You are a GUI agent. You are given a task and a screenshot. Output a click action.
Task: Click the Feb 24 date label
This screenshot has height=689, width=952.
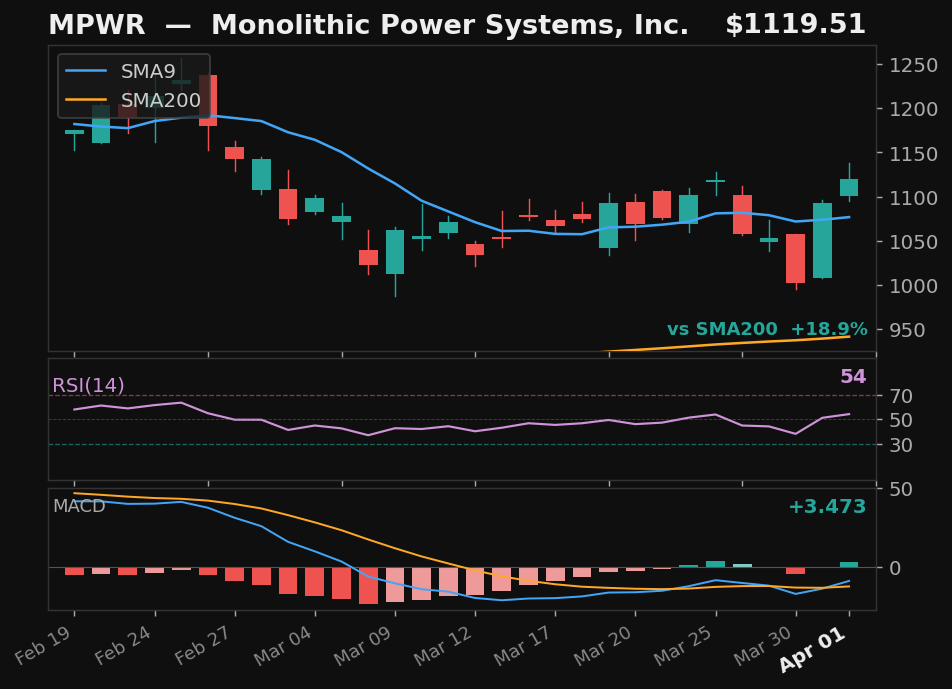(123, 645)
